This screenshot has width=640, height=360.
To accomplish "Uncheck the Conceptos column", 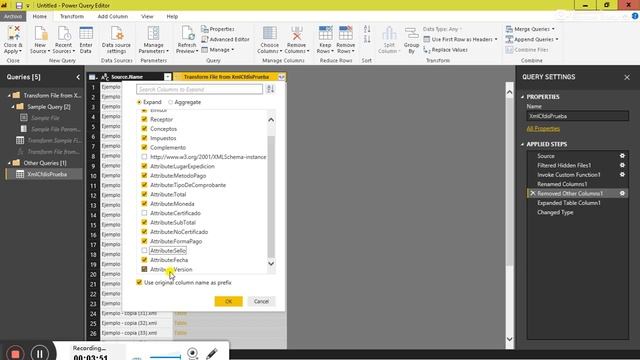I will pyautogui.click(x=144, y=129).
